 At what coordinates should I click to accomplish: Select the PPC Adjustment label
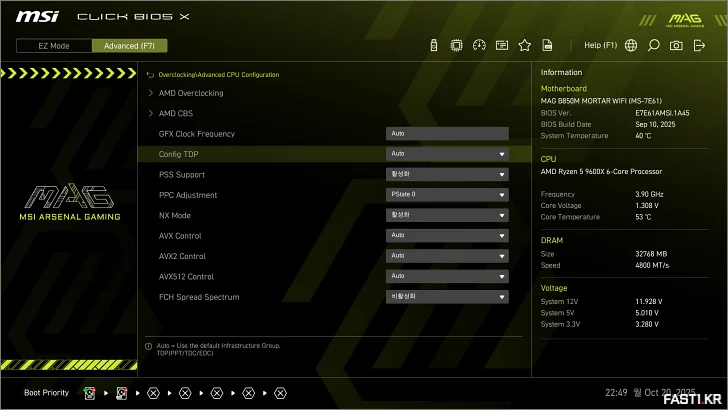(188, 195)
